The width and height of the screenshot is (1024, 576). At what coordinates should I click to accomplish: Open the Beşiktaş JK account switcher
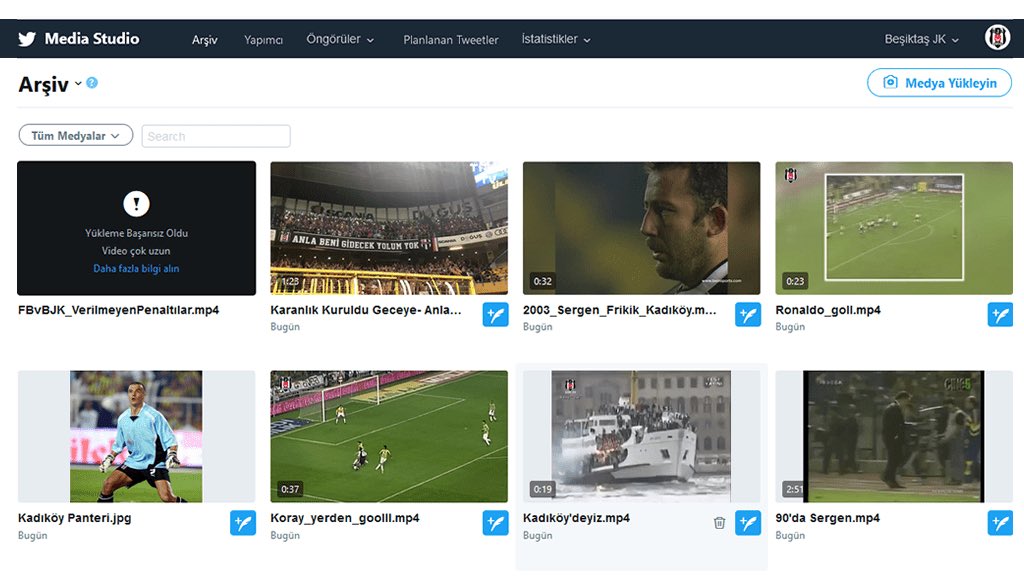922,38
